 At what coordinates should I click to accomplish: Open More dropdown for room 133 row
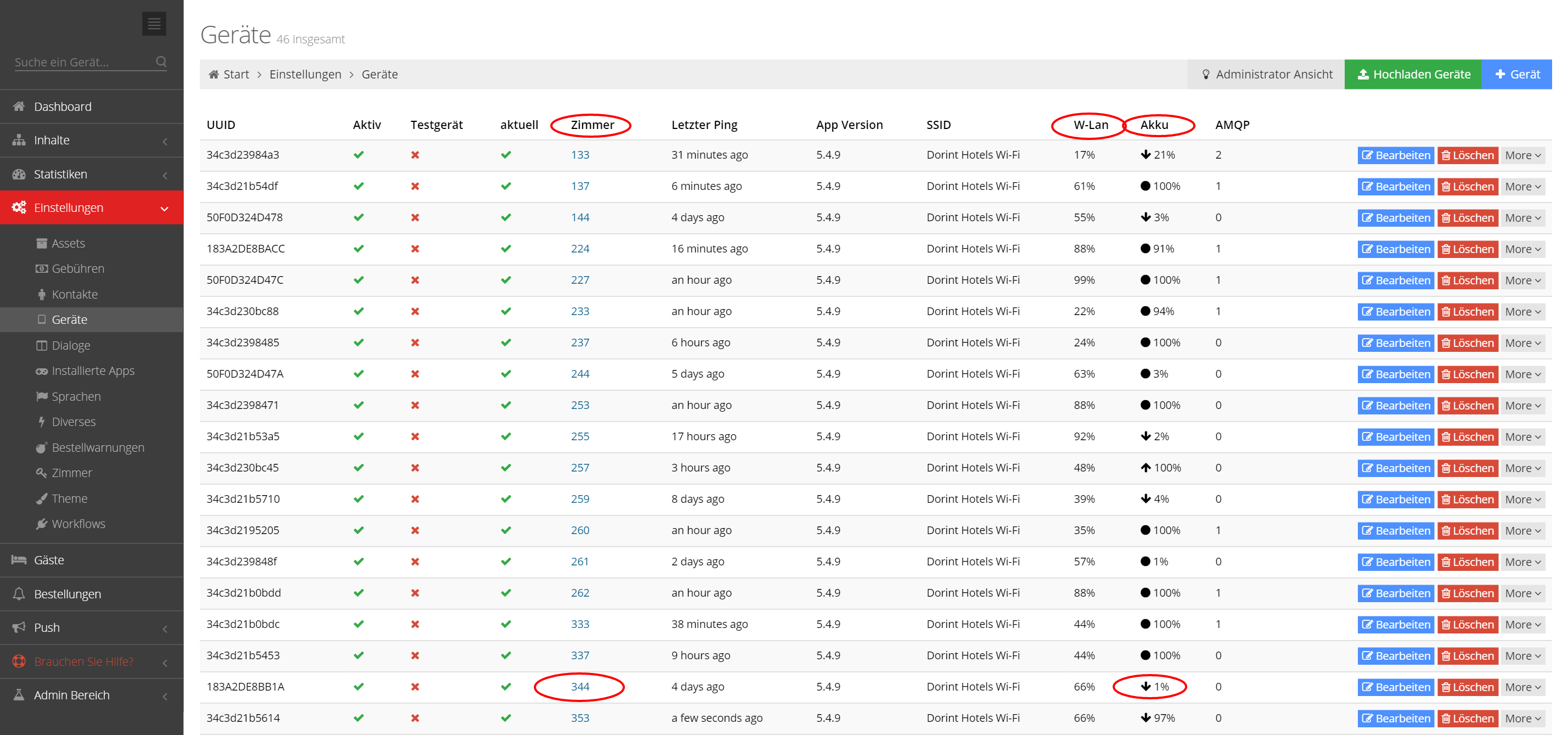tap(1522, 155)
